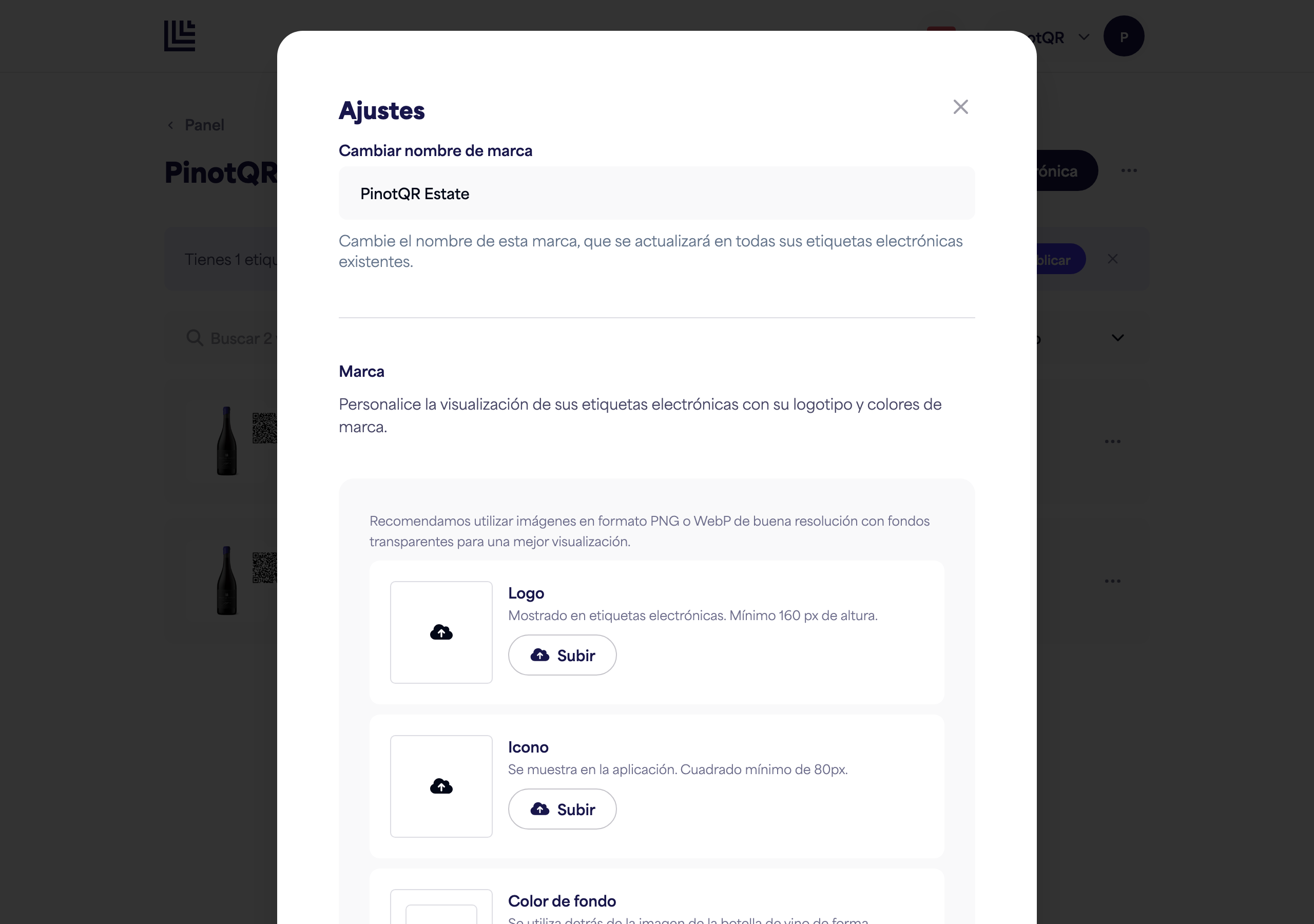
Task: Open the user avatar P menu
Action: [x=1124, y=36]
